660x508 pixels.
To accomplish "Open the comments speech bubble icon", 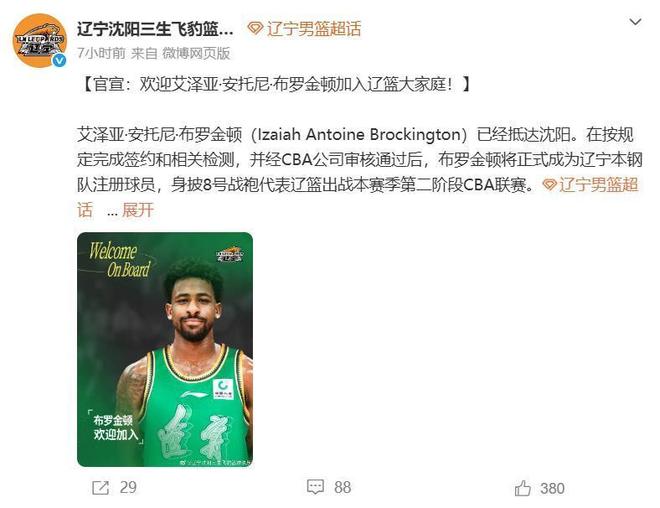I will [315, 487].
